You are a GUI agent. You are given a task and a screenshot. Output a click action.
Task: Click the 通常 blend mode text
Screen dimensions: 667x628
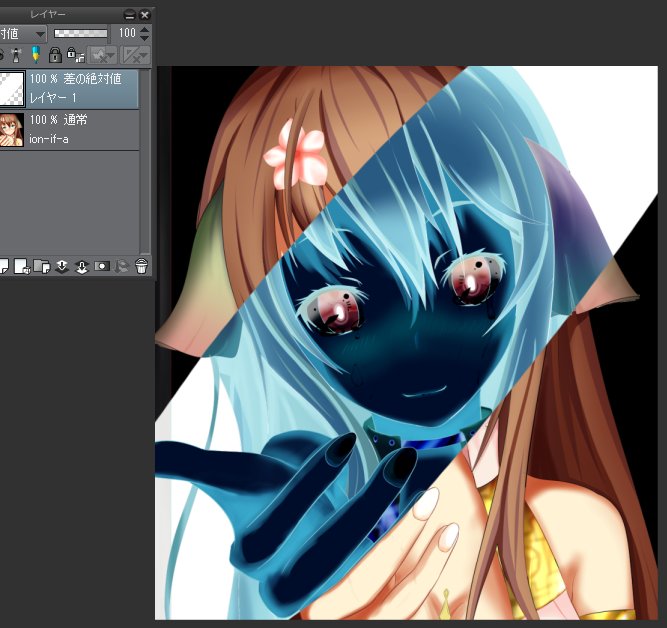click(x=75, y=120)
